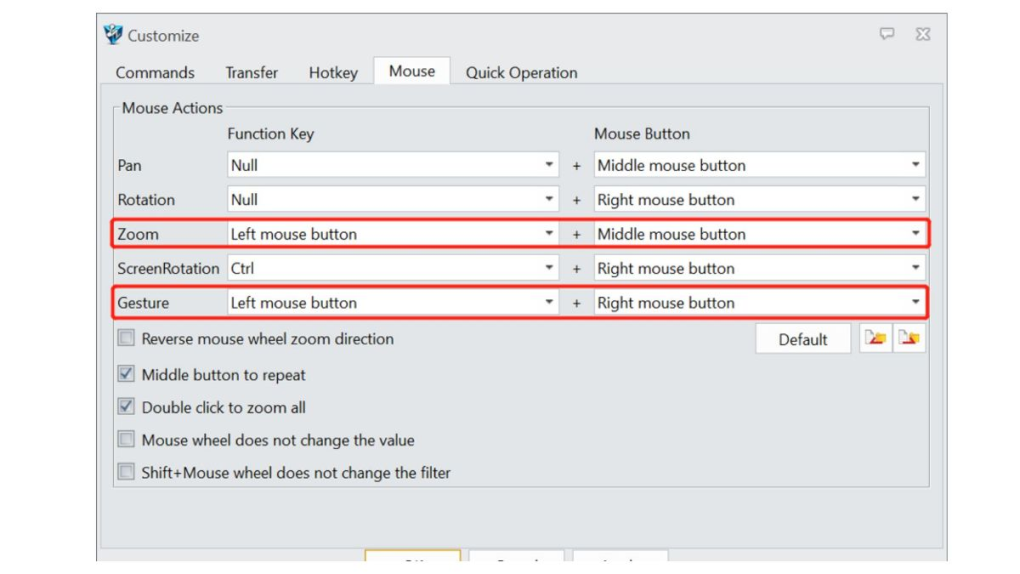
Task: Tick Shift+Mouse wheel filter checkbox
Action: (126, 472)
